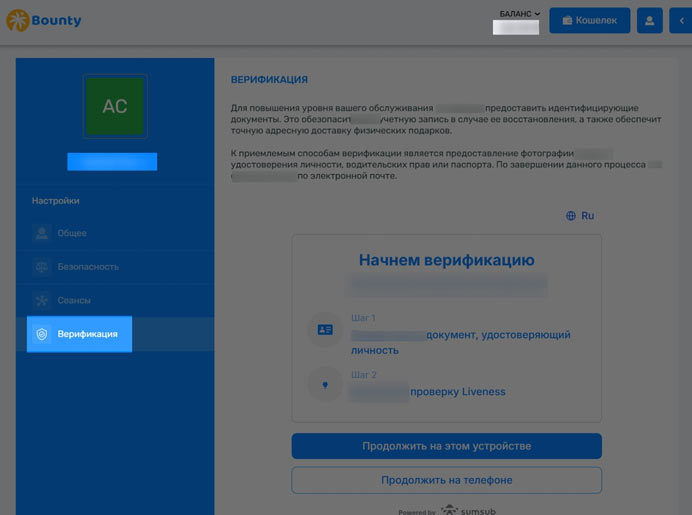Click the highlighted username bar under avatar
Viewport: 692px width, 515px height.
tap(112, 161)
